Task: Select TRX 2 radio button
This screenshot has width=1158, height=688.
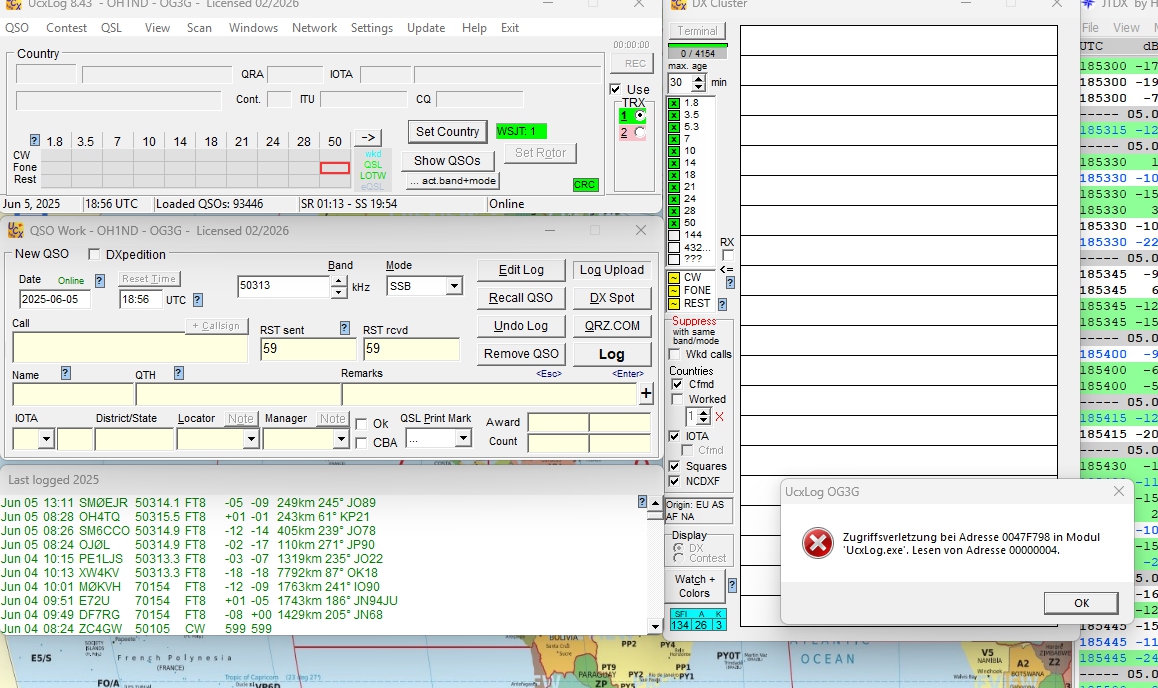Action: point(640,132)
